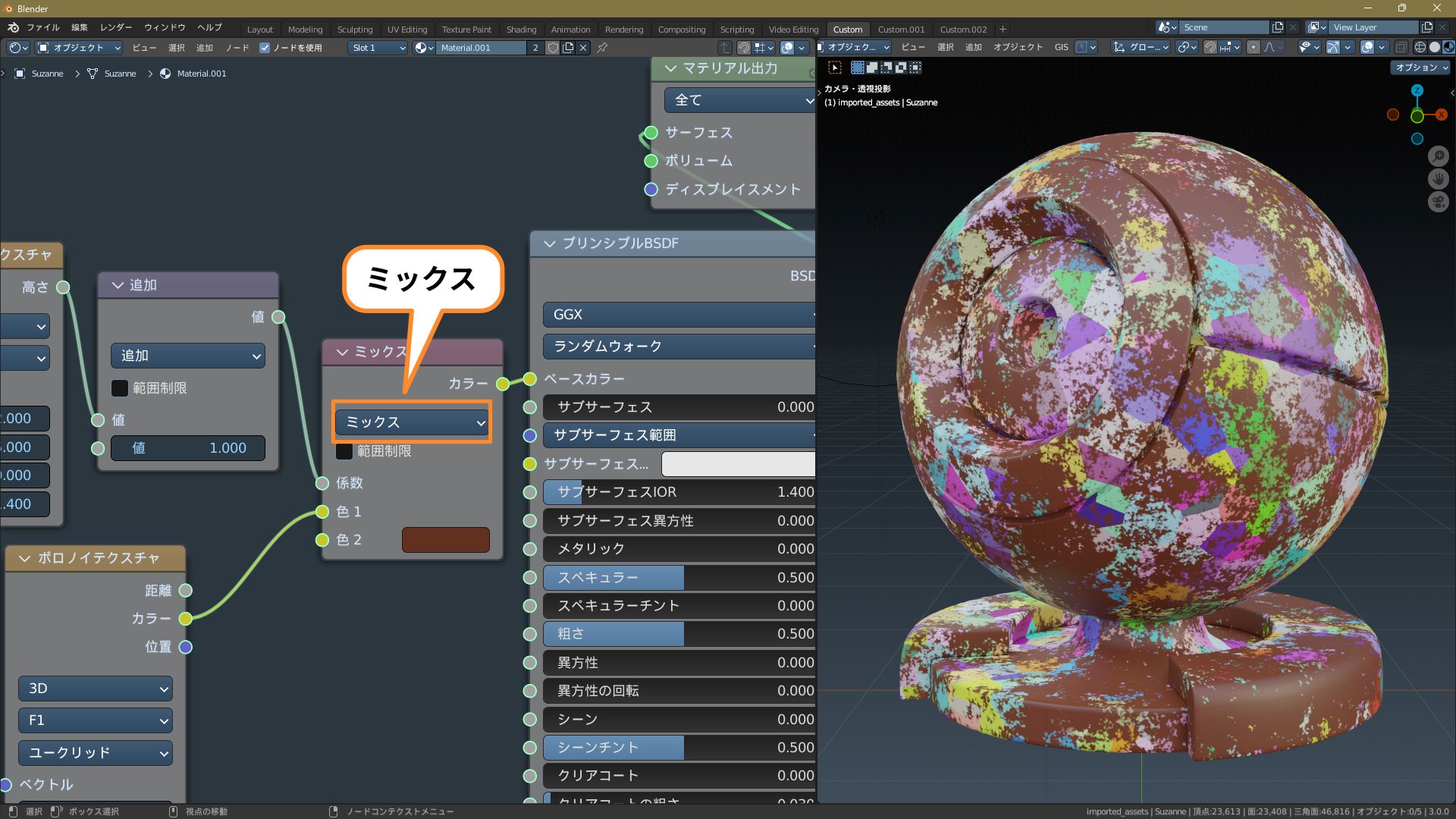Click the material user count 2 button

(x=535, y=48)
